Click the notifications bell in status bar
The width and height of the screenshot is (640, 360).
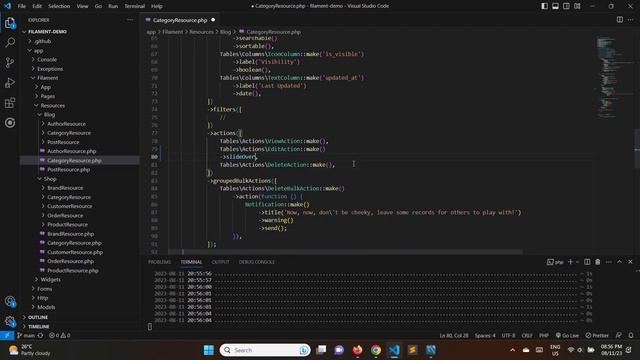[x=631, y=335]
